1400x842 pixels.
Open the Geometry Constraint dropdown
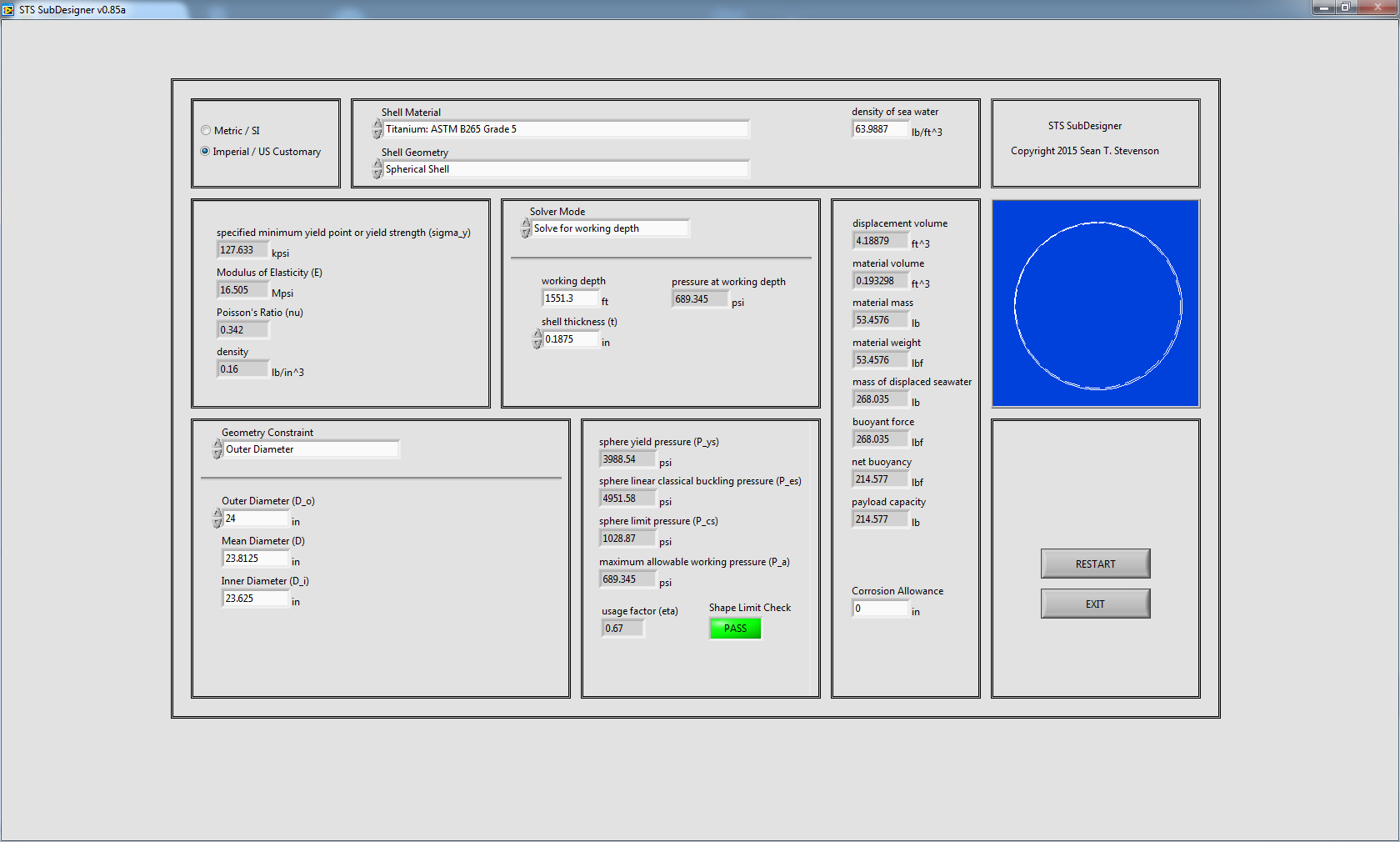pyautogui.click(x=312, y=449)
